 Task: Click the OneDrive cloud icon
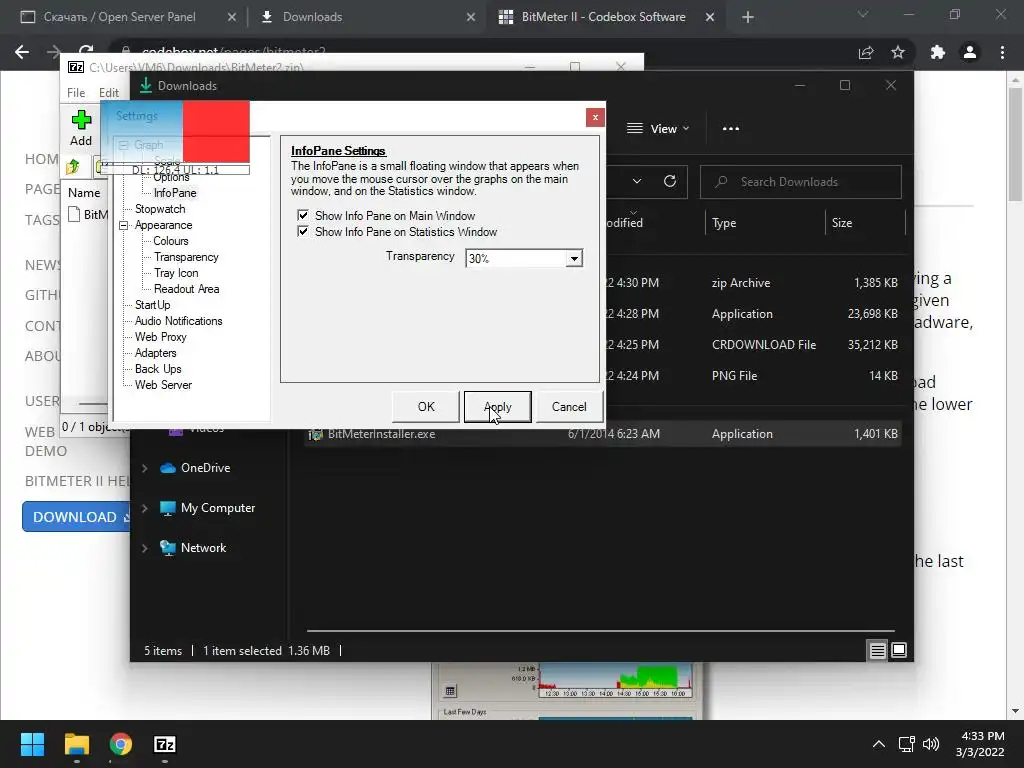(168, 468)
